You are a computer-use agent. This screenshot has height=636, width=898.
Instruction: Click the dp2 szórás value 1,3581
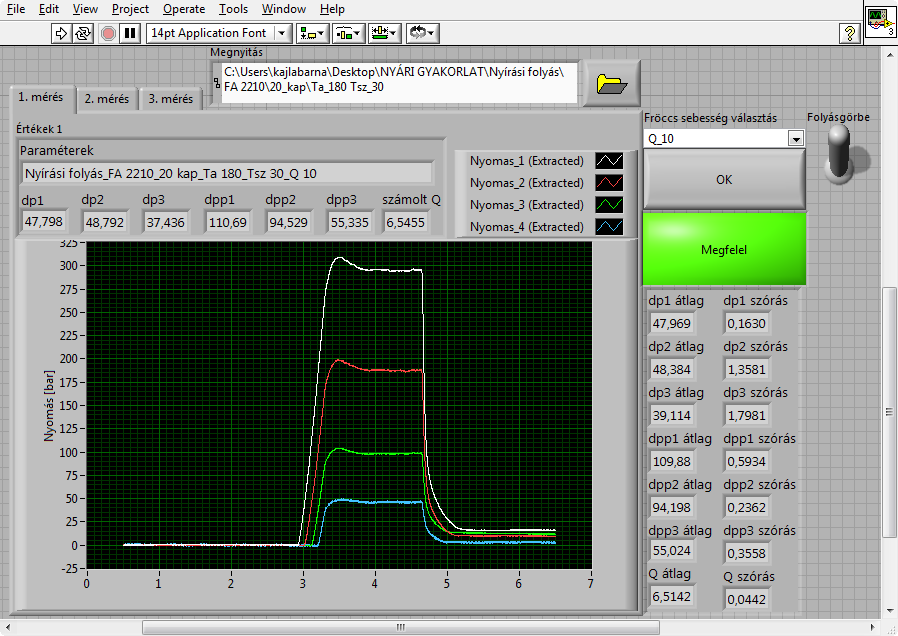tap(746, 369)
